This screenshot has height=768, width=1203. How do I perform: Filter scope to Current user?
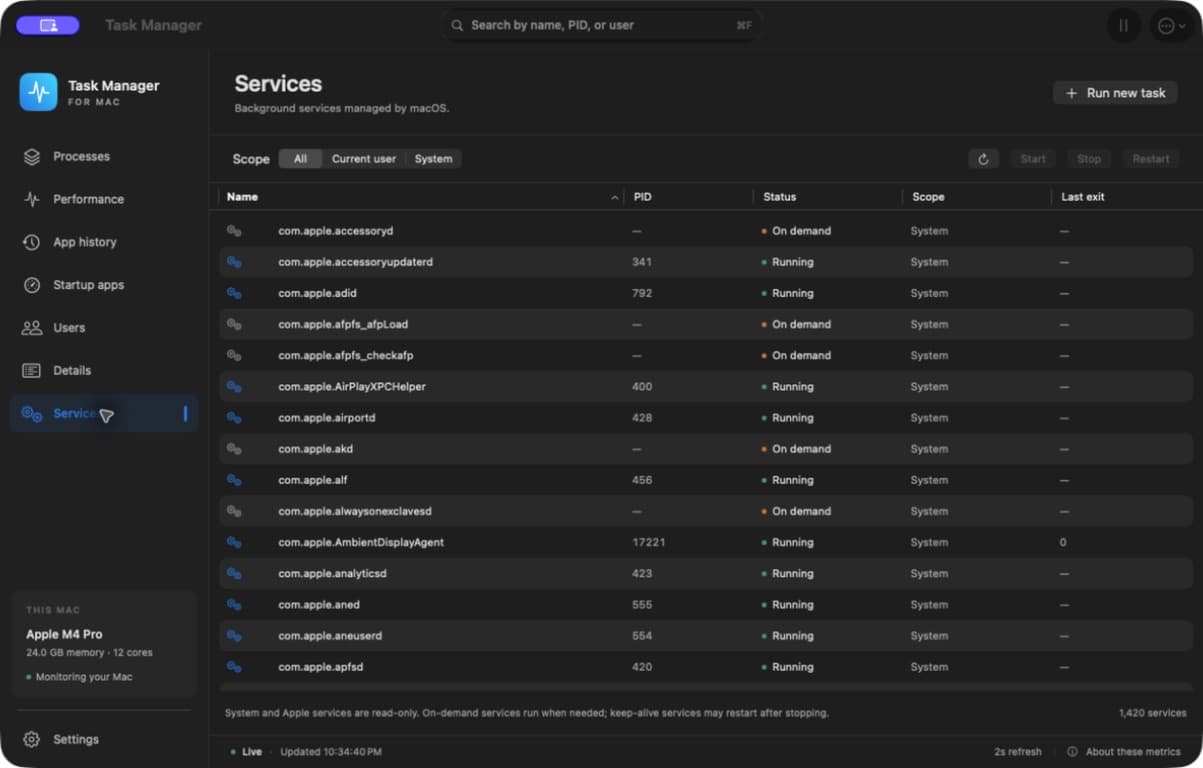tap(364, 159)
